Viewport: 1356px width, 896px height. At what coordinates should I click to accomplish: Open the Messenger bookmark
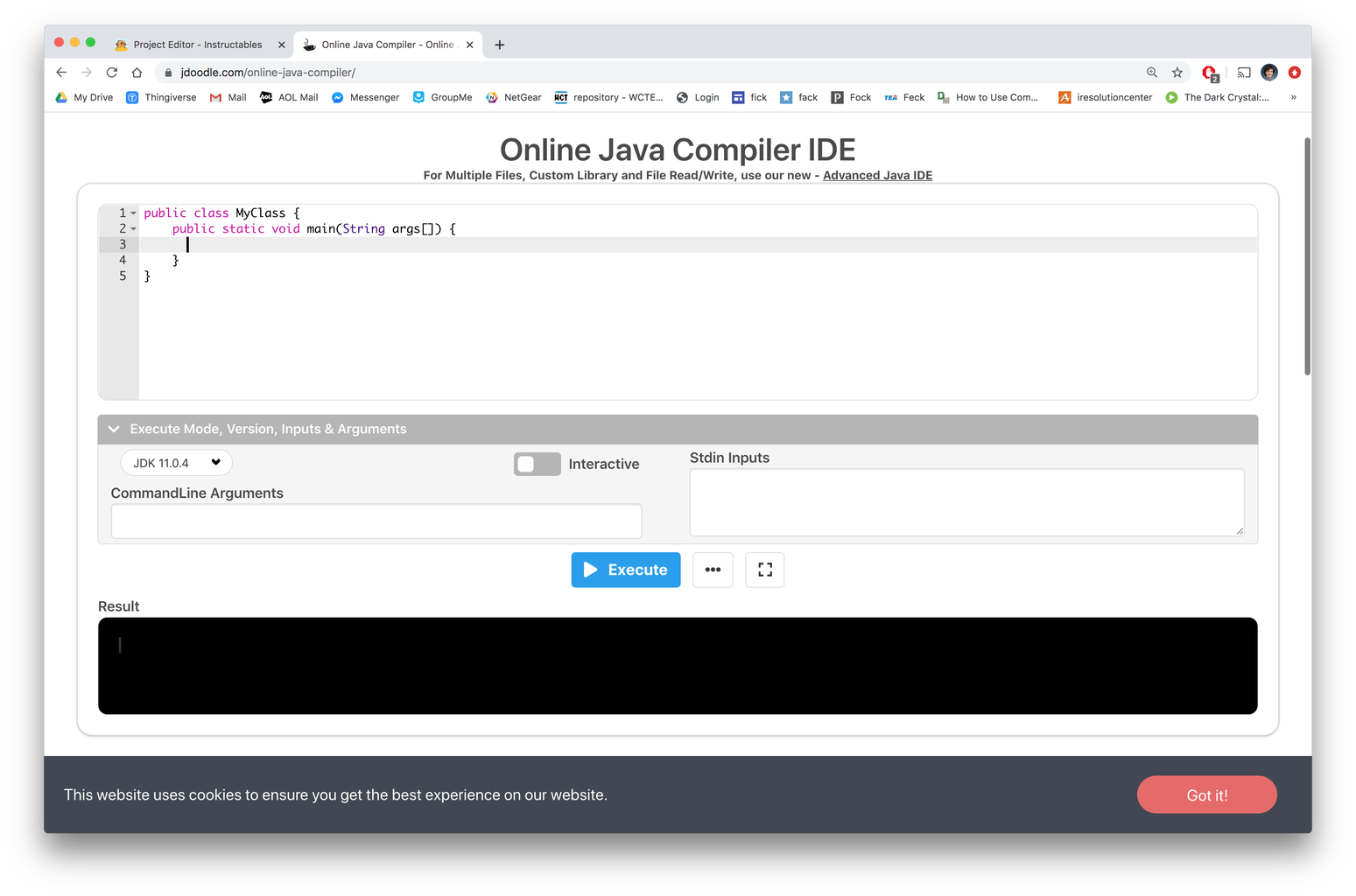365,97
